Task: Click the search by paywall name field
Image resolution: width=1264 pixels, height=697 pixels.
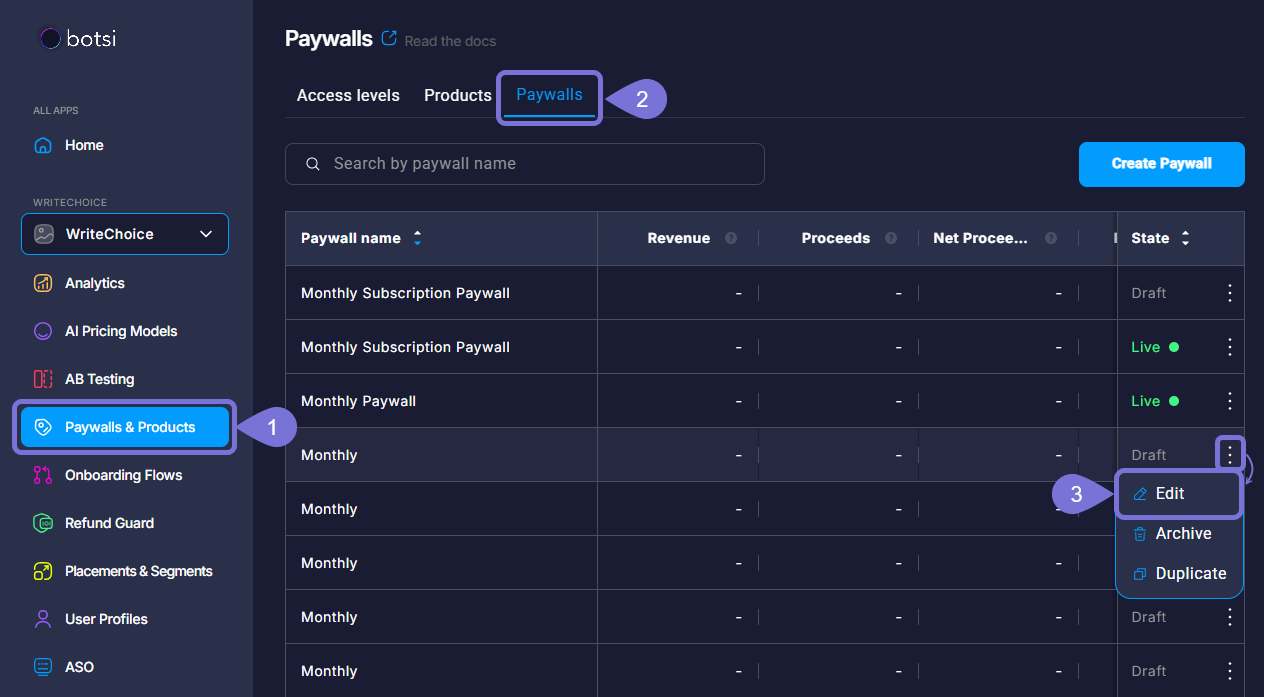Action: tap(525, 164)
